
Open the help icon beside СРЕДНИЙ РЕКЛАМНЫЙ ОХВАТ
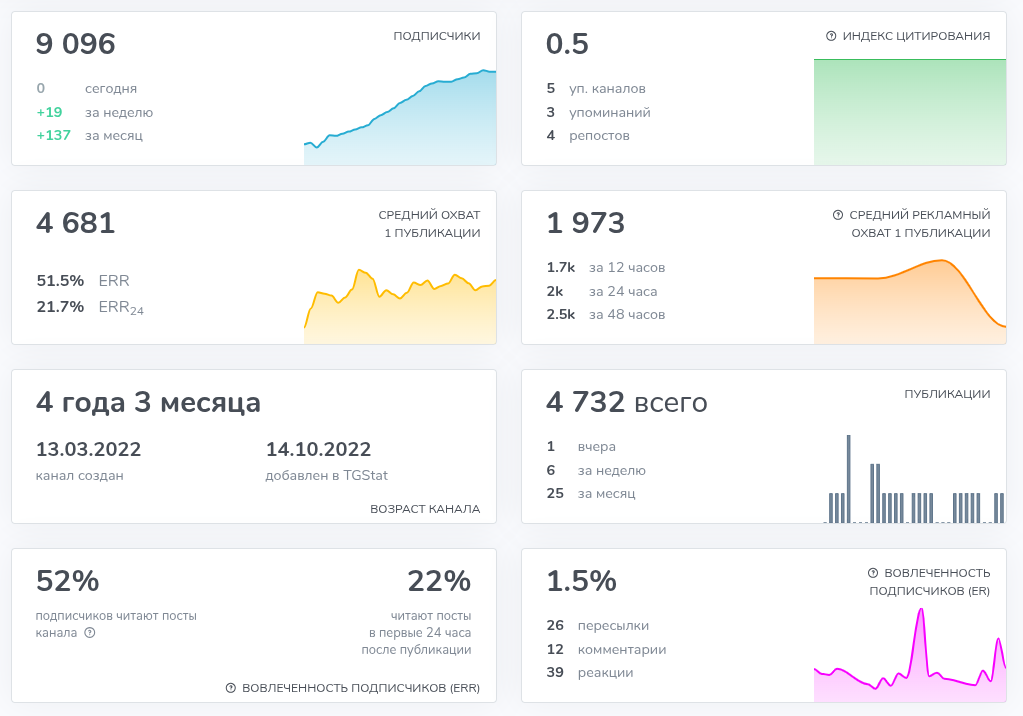point(838,215)
